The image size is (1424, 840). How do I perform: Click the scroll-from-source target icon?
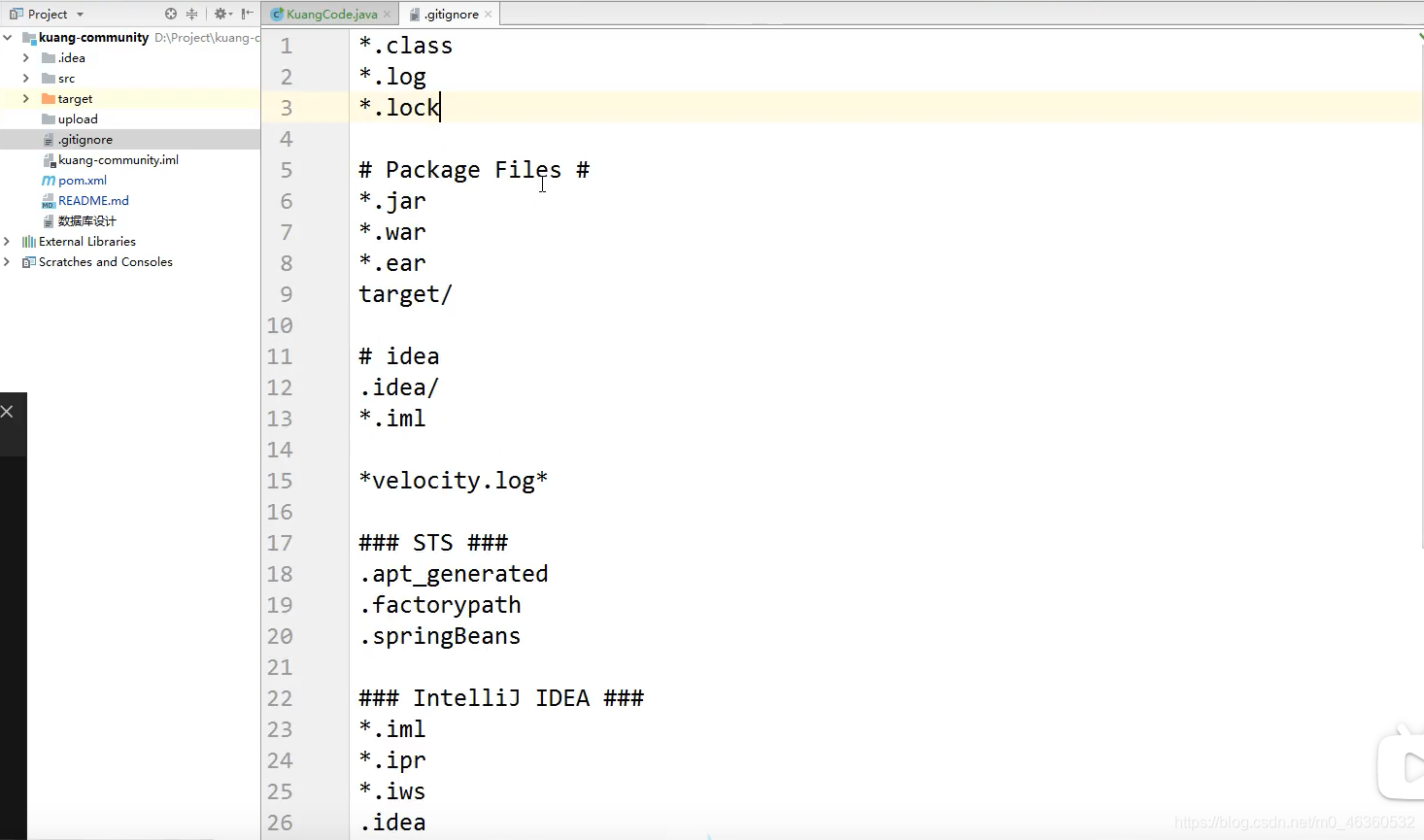(171, 14)
